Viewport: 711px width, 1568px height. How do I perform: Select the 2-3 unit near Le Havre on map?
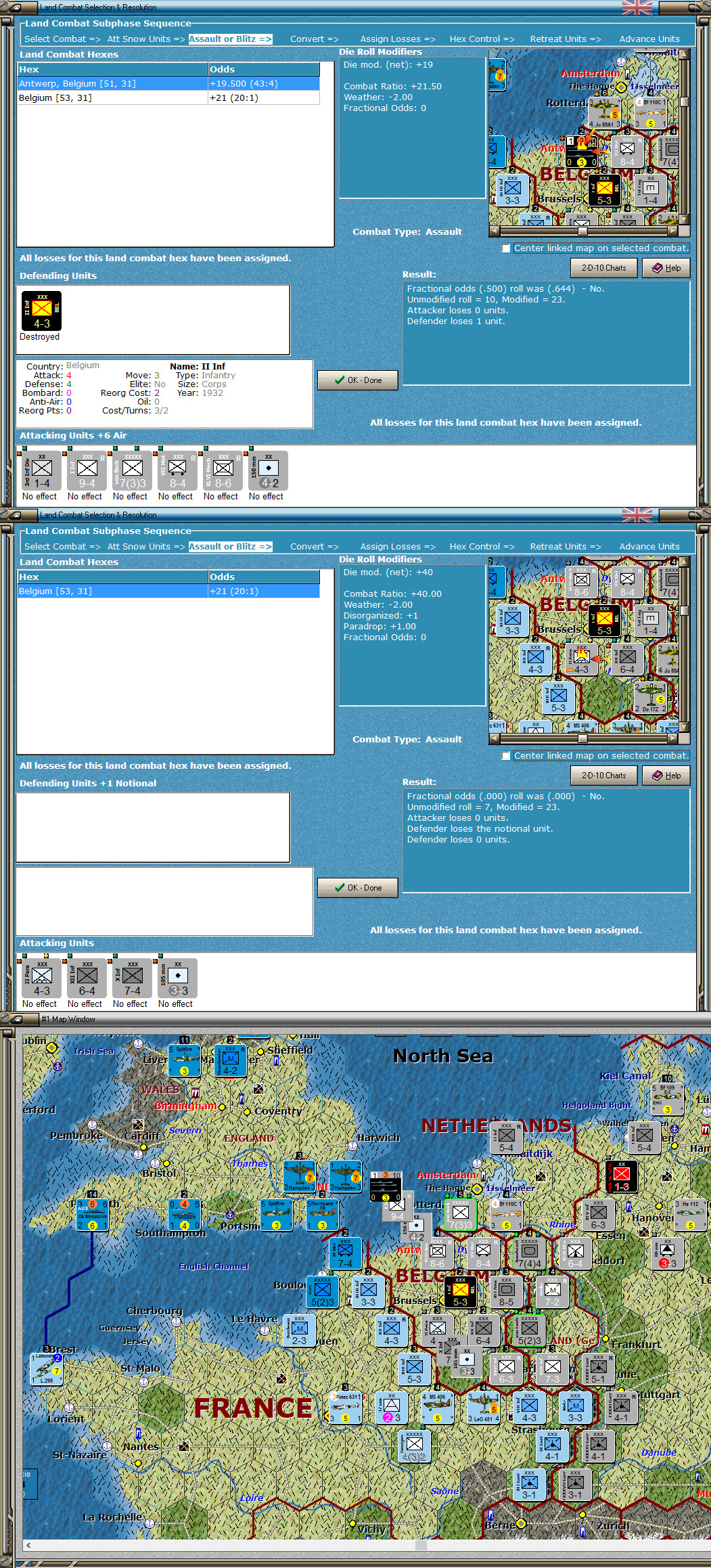[x=299, y=1330]
